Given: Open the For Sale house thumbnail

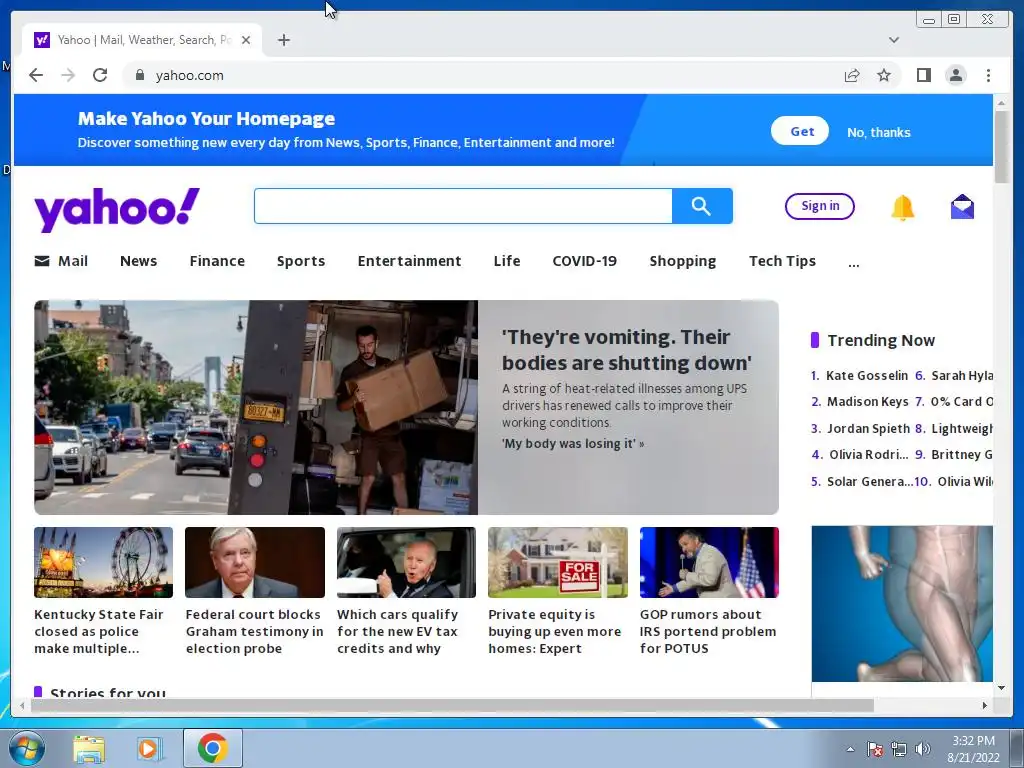Looking at the screenshot, I should coord(558,562).
